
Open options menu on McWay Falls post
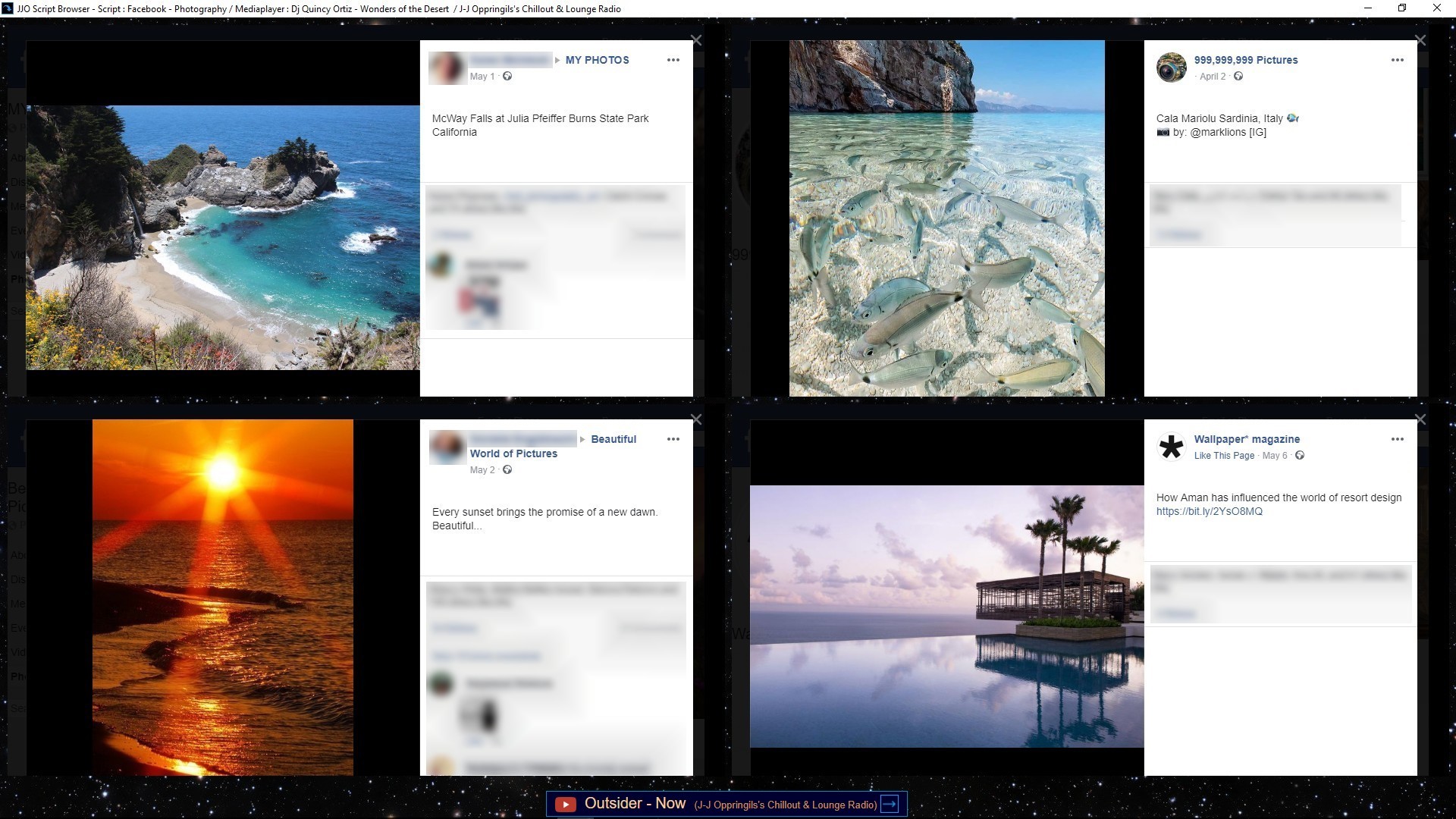click(x=673, y=60)
